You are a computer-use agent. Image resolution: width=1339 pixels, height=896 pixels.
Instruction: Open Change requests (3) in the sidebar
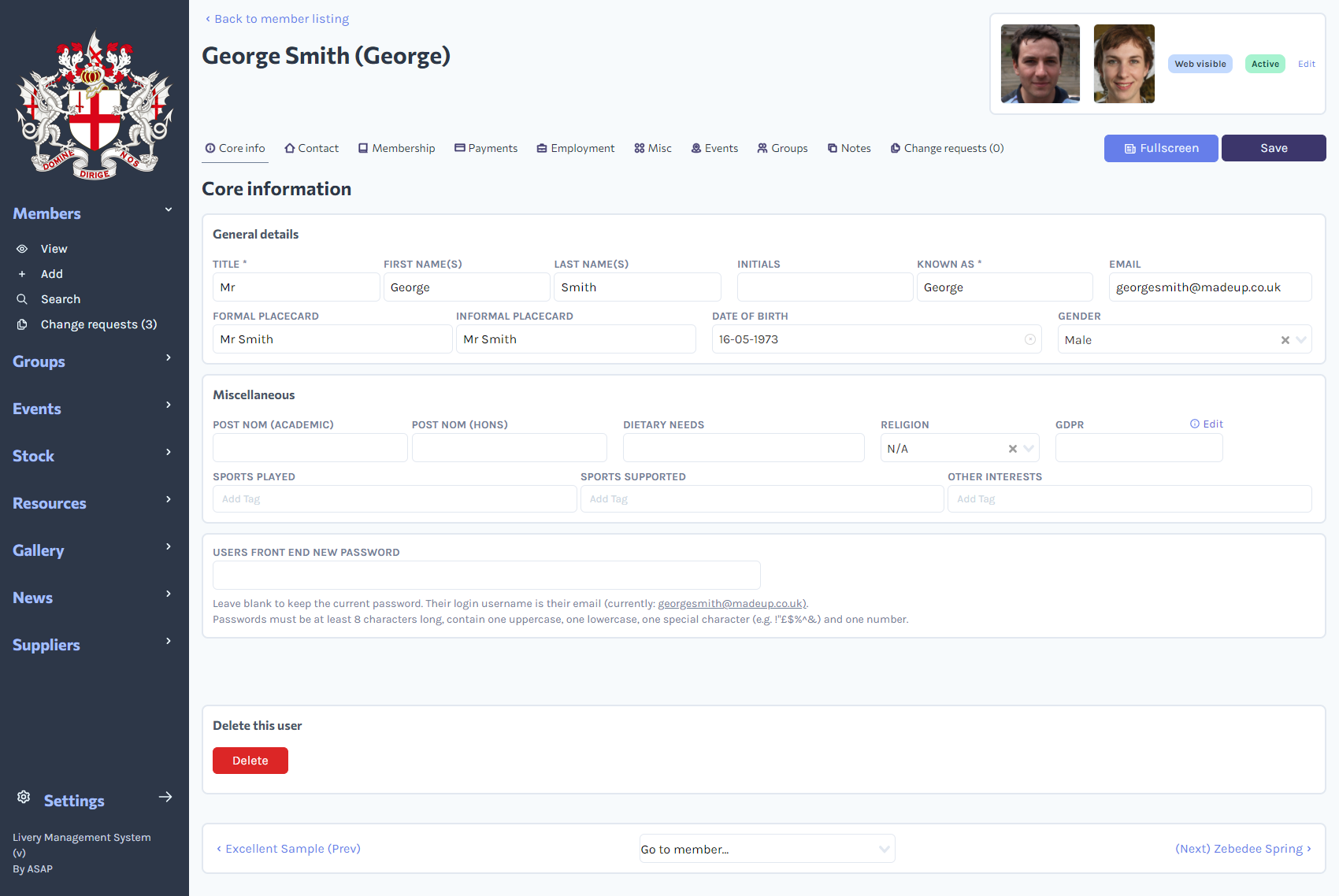coord(98,324)
